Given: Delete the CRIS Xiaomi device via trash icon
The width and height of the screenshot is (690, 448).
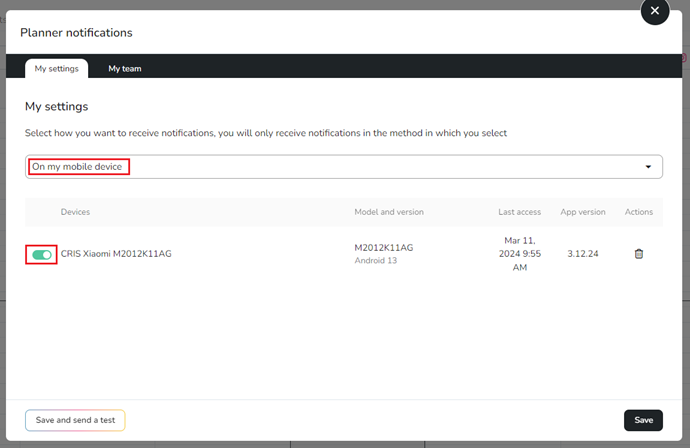Looking at the screenshot, I should pyautogui.click(x=638, y=254).
